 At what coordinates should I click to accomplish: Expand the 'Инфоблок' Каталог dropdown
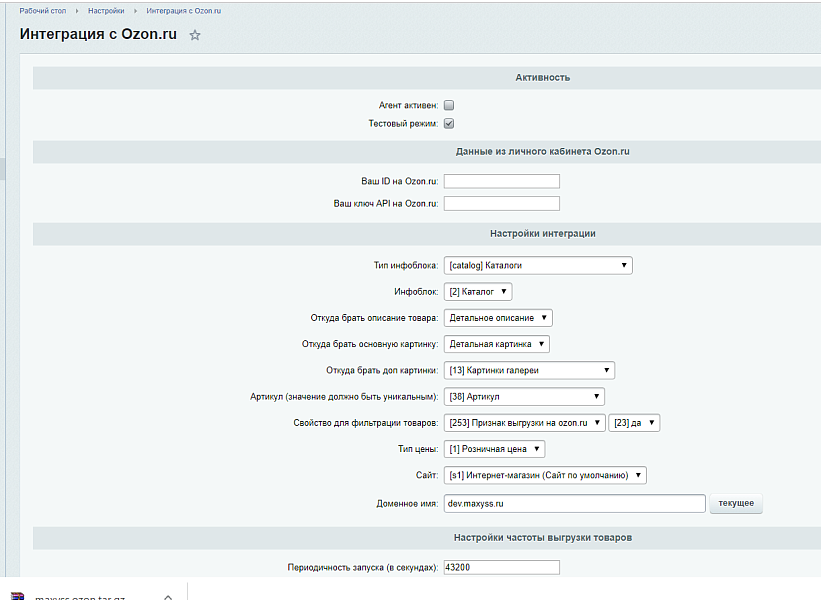(x=478, y=292)
